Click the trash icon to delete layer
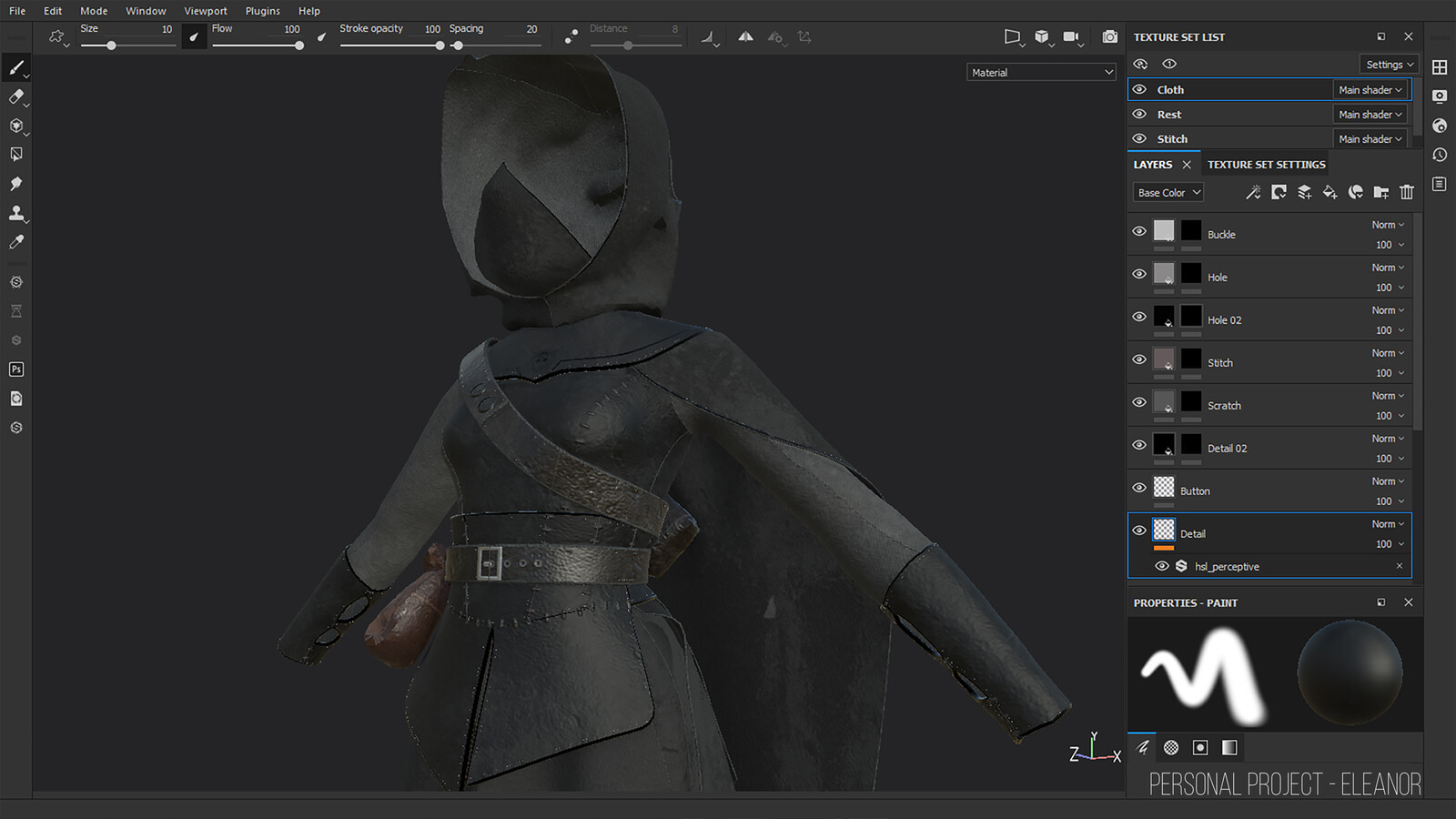The image size is (1456, 819). tap(1407, 192)
